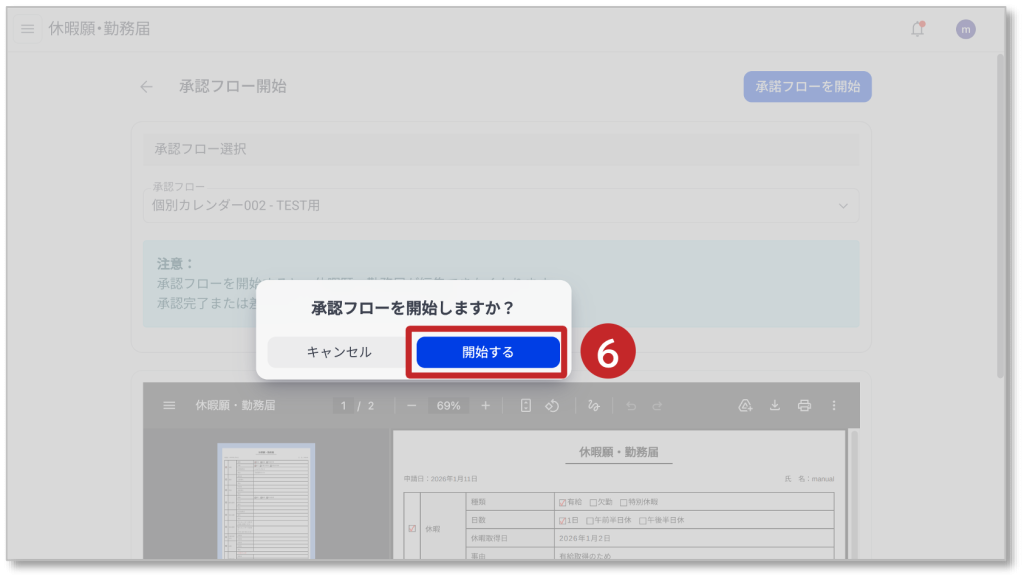Toggle the PDF viewer sidebar menu icon
Screen dimensions: 1024x579
(169, 406)
